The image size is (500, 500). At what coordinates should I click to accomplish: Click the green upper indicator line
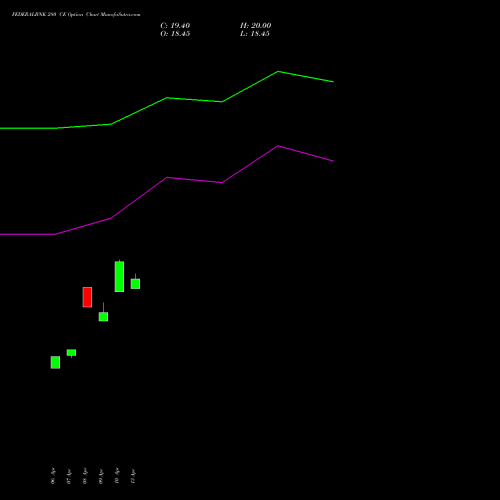pyautogui.click(x=167, y=98)
